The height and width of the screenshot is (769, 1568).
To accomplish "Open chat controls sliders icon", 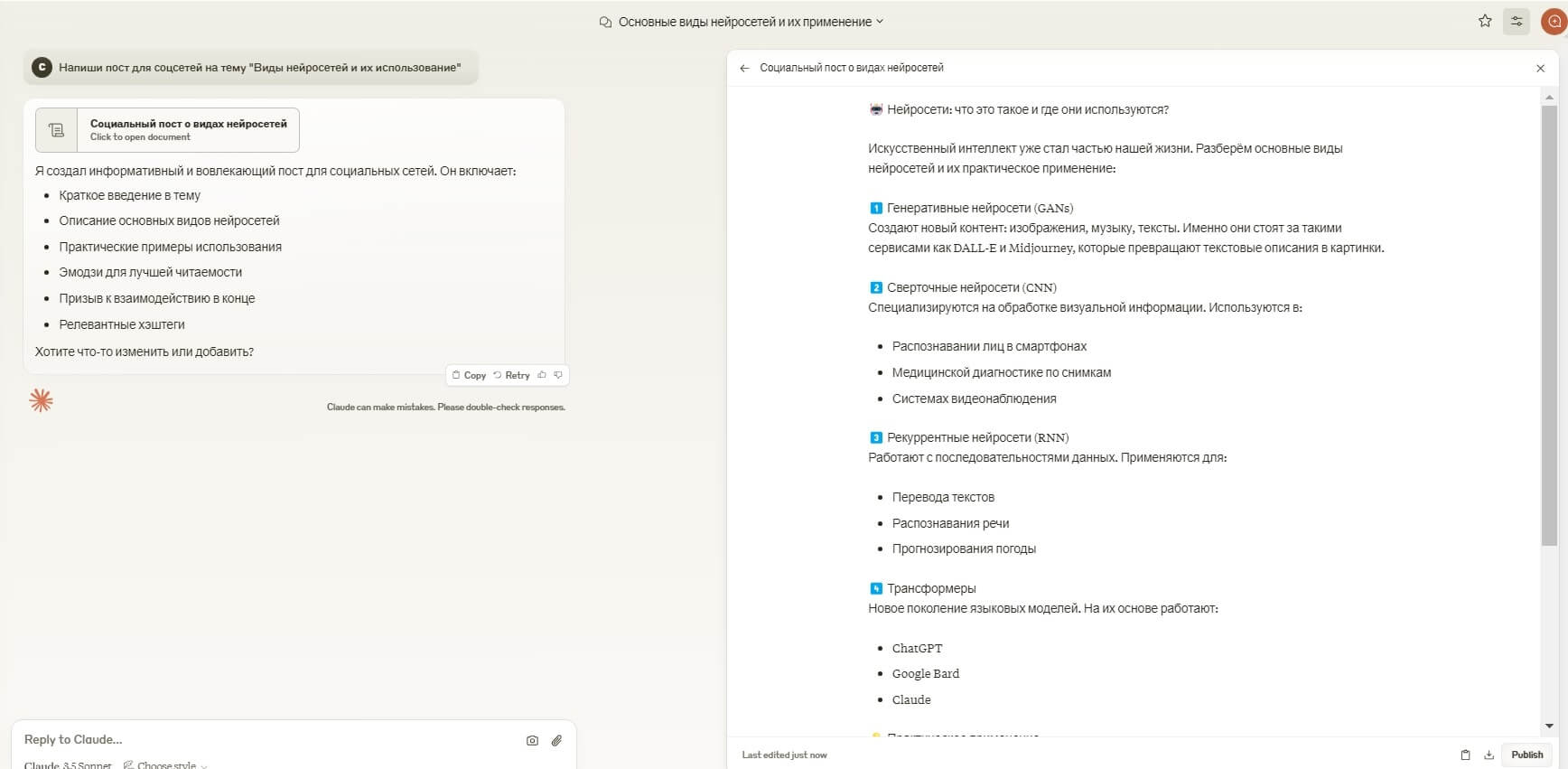I will coord(1517,21).
